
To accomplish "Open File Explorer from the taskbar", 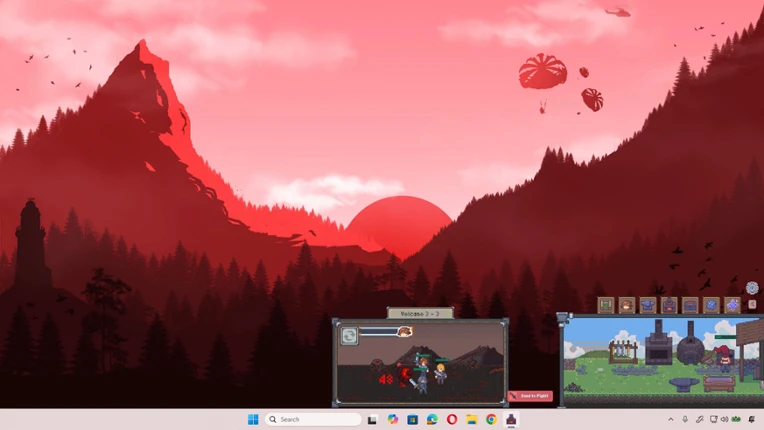I will (471, 419).
